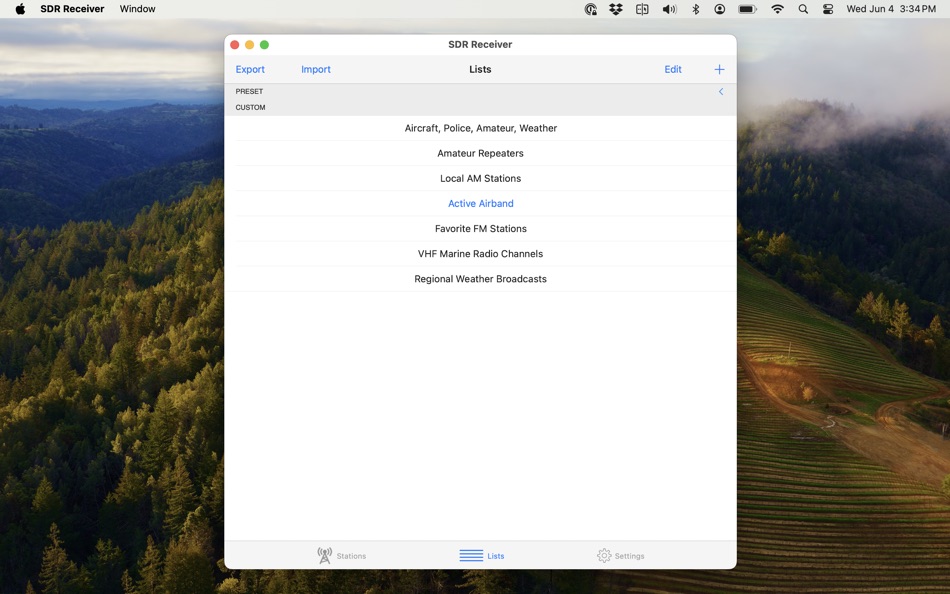Open the Apple menu
The width and height of the screenshot is (950, 594).
pyautogui.click(x=20, y=9)
